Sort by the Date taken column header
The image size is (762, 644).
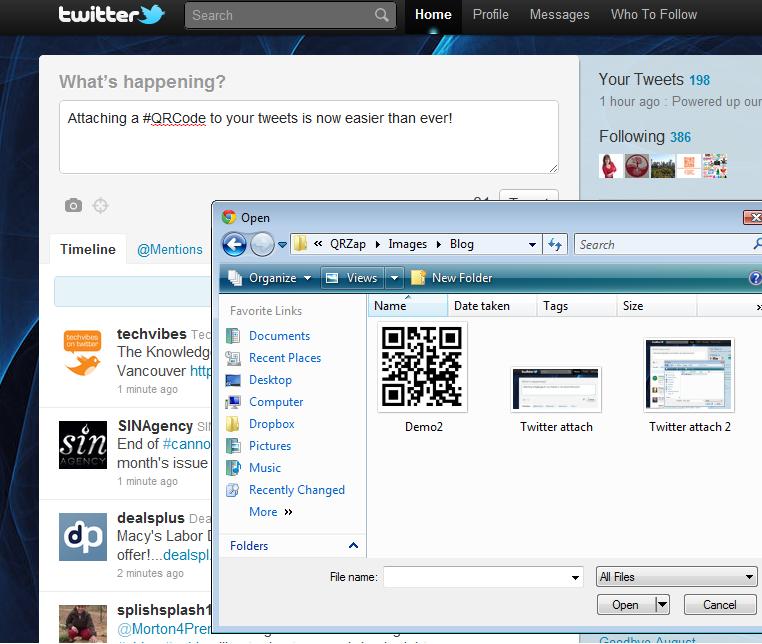(x=492, y=306)
